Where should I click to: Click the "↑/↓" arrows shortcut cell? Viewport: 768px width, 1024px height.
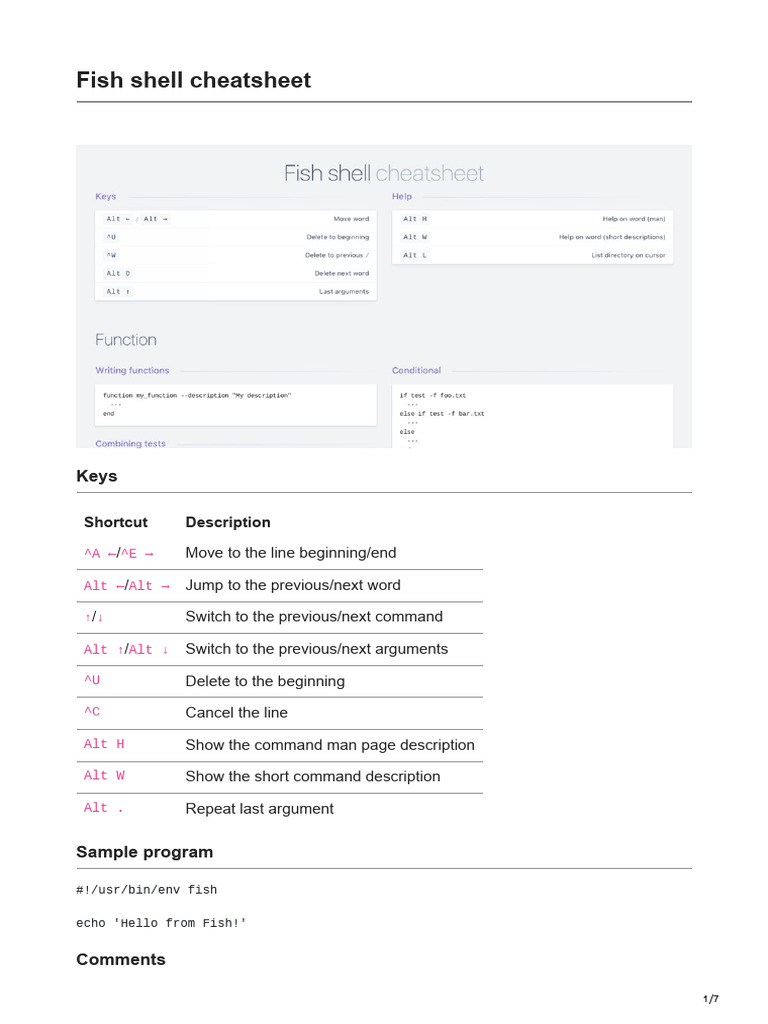click(96, 617)
